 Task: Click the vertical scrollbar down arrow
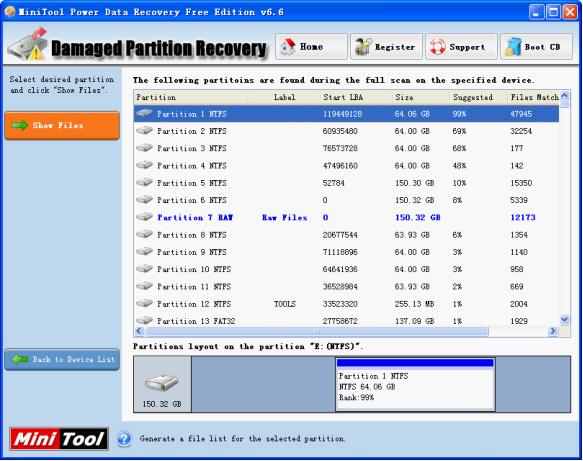click(x=564, y=319)
